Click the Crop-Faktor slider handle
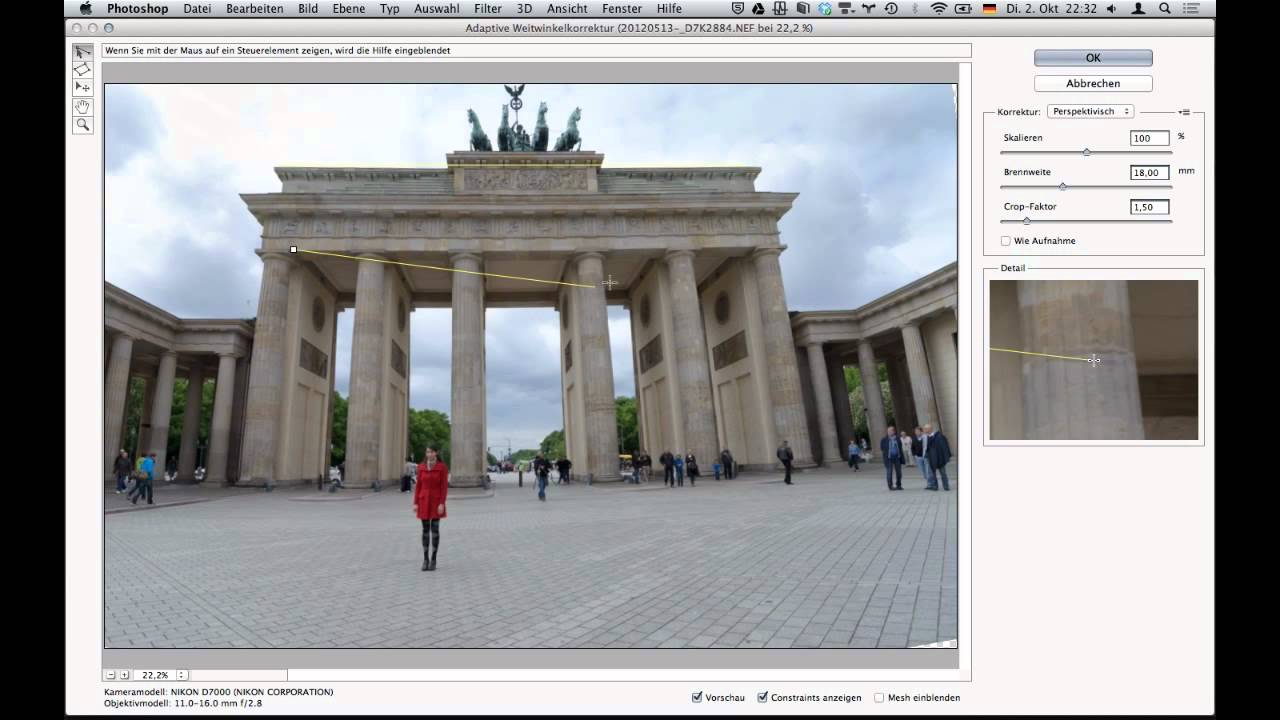The image size is (1280, 720). pyautogui.click(x=1026, y=220)
